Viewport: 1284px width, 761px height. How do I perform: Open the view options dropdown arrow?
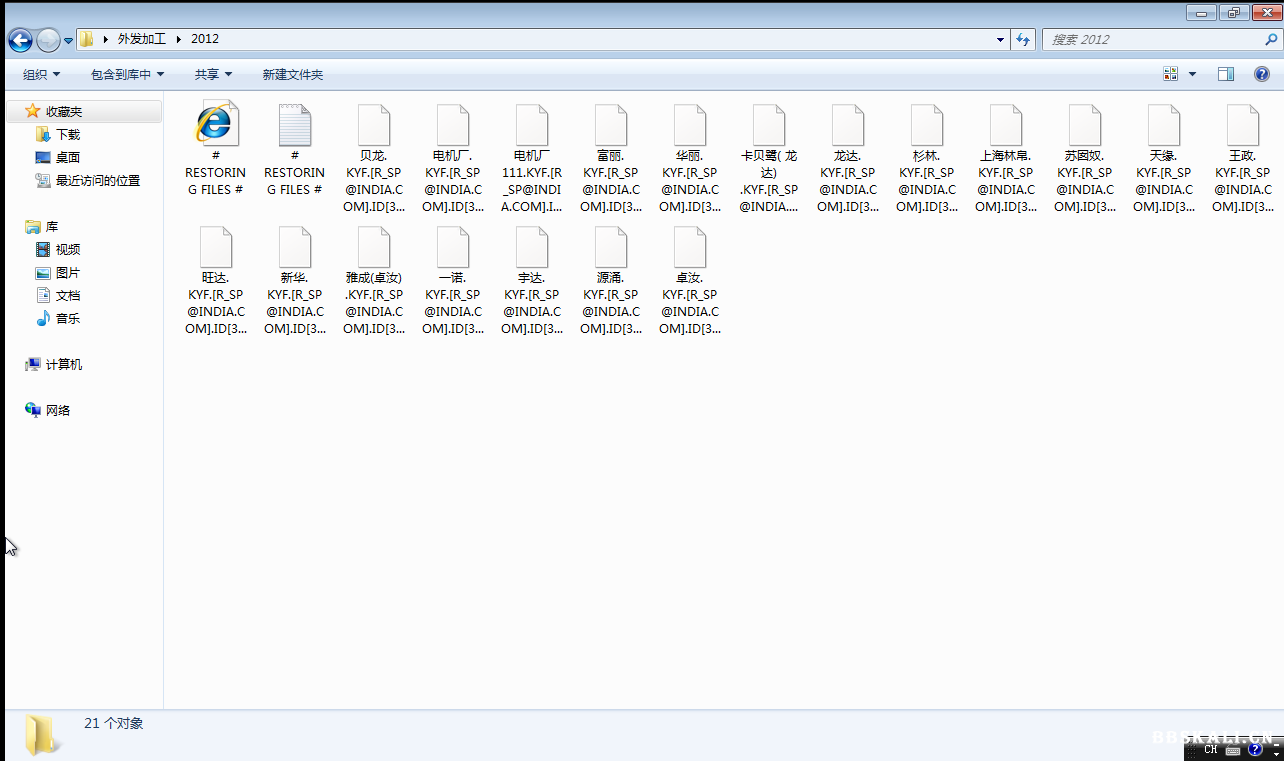pos(1192,74)
